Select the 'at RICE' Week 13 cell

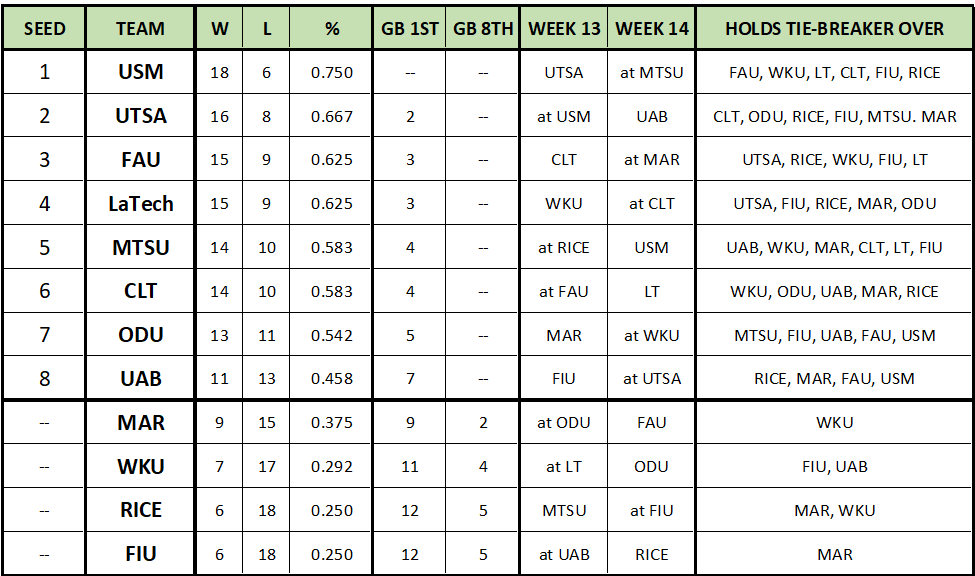click(564, 248)
